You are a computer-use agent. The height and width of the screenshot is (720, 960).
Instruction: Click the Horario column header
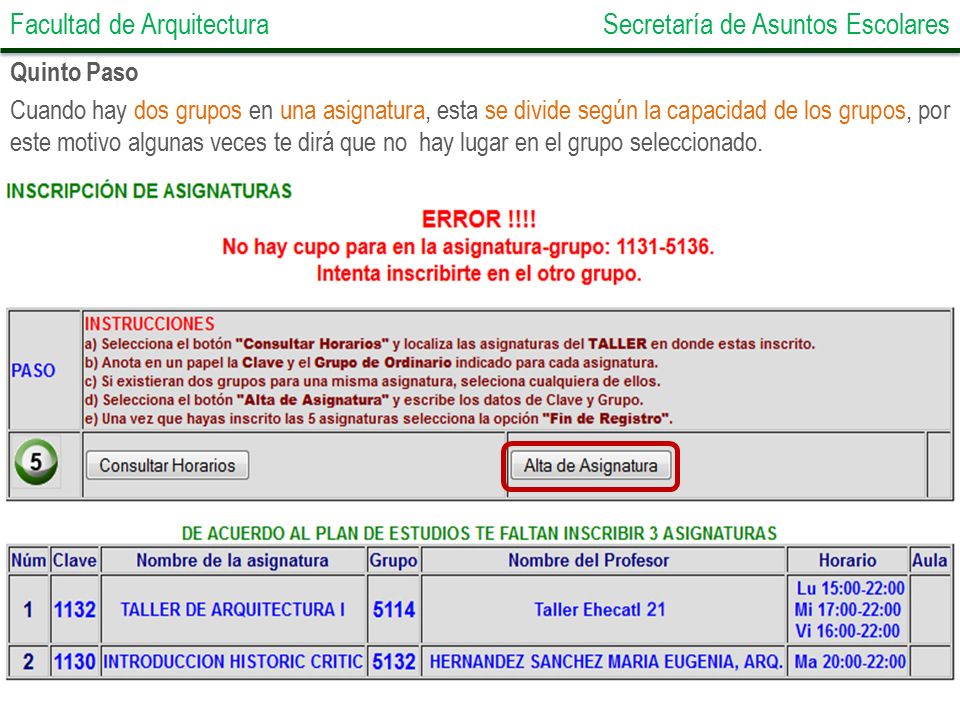click(x=847, y=560)
